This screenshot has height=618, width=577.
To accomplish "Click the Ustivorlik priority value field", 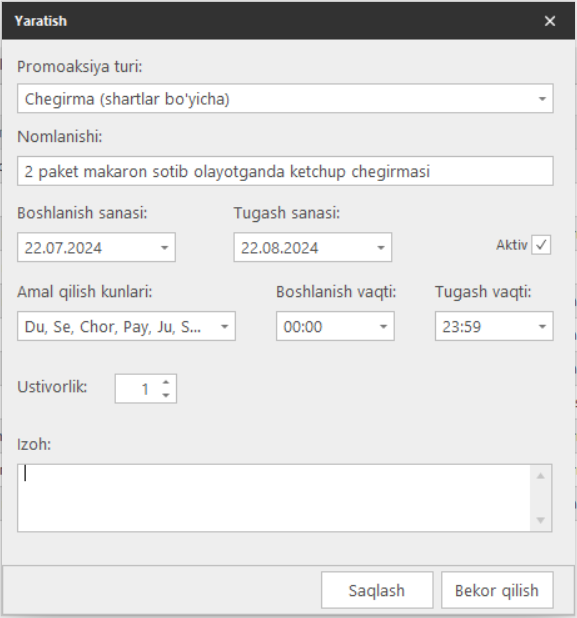I will click(x=138, y=389).
